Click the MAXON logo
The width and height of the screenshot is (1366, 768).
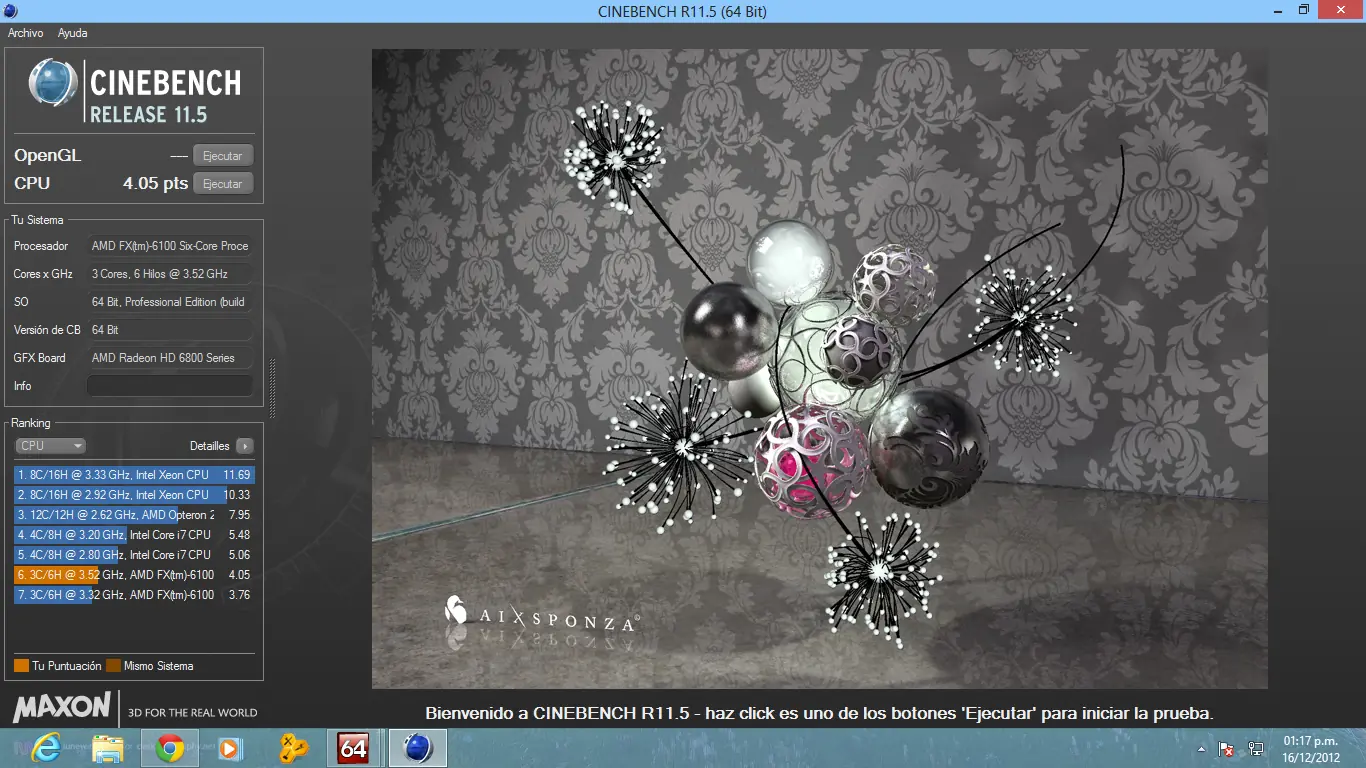click(61, 708)
